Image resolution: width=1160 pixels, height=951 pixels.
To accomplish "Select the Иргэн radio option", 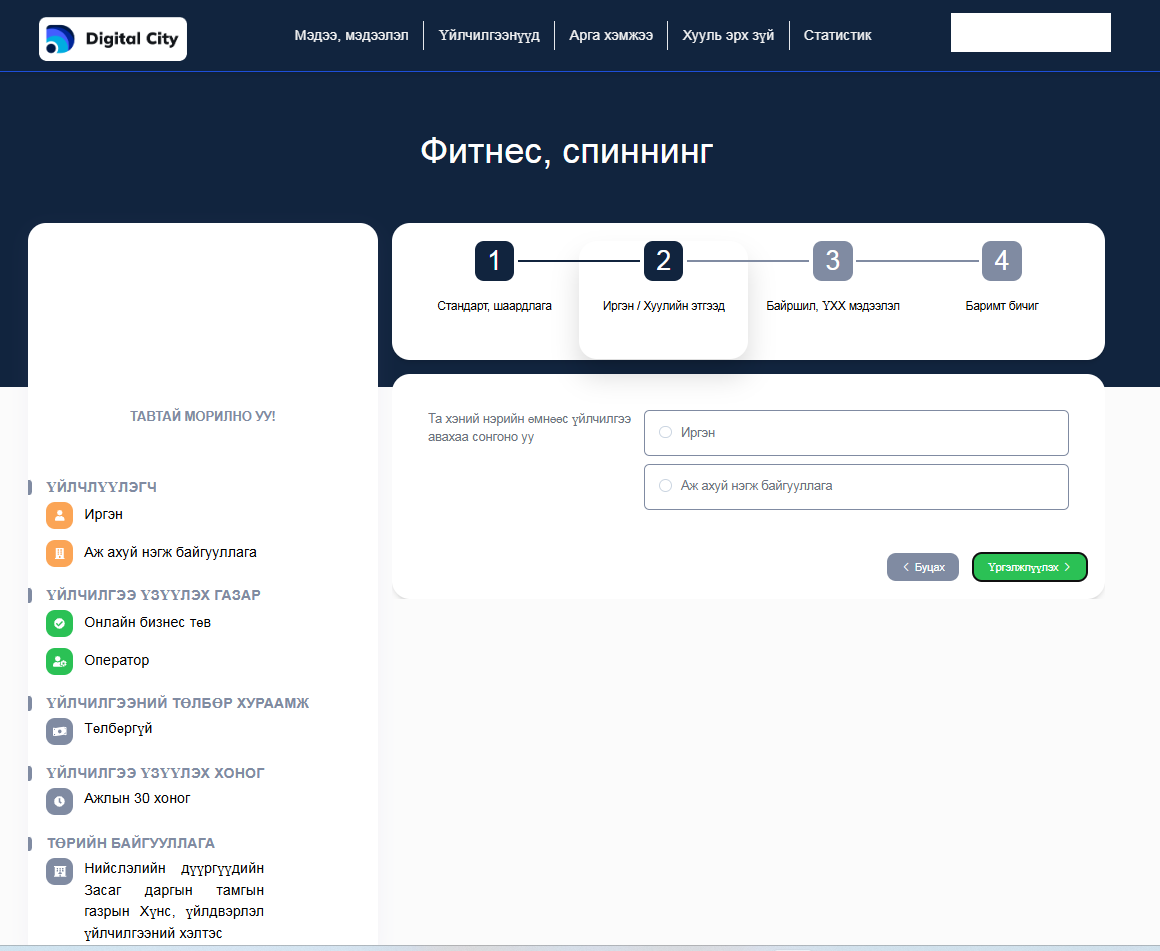I will (x=666, y=433).
